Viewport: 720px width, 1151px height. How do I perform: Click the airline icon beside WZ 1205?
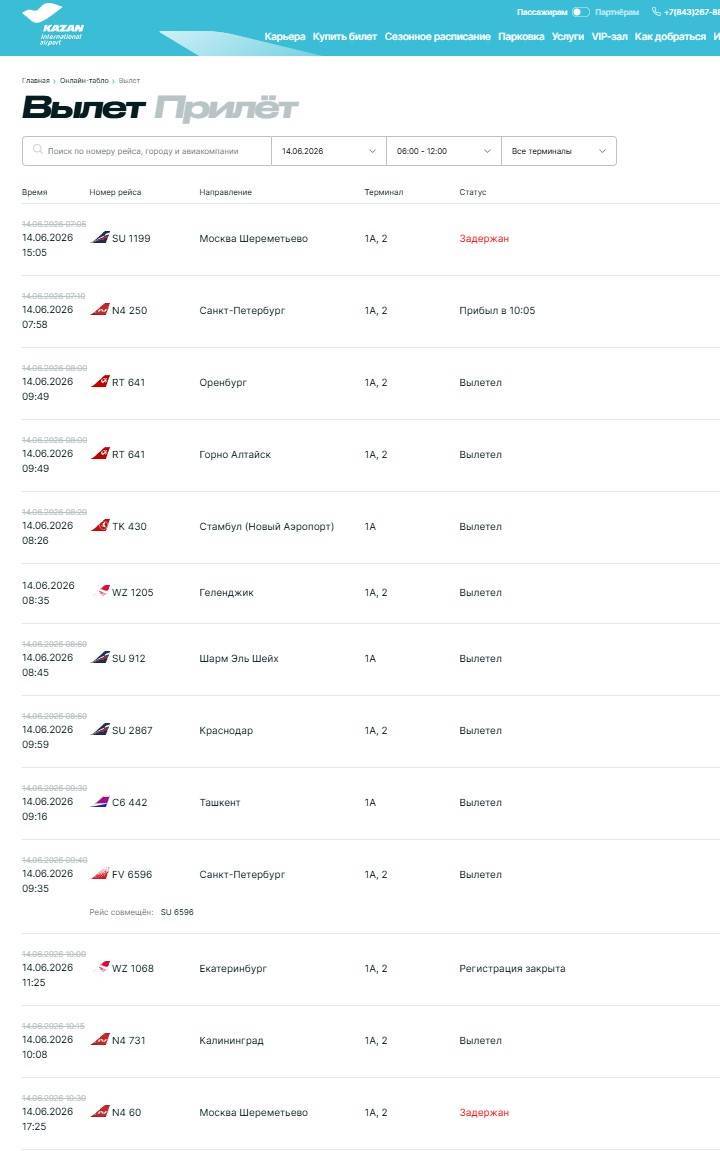pos(103,591)
